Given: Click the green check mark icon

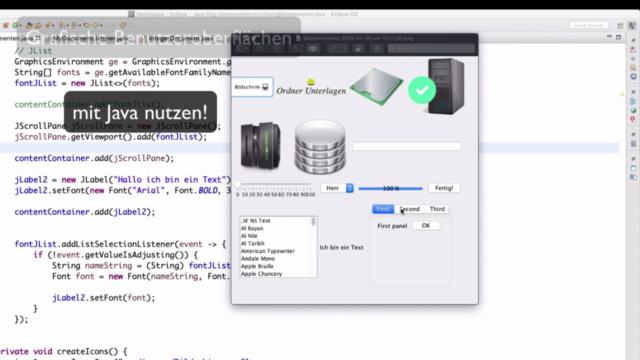Looking at the screenshot, I should [x=422, y=90].
